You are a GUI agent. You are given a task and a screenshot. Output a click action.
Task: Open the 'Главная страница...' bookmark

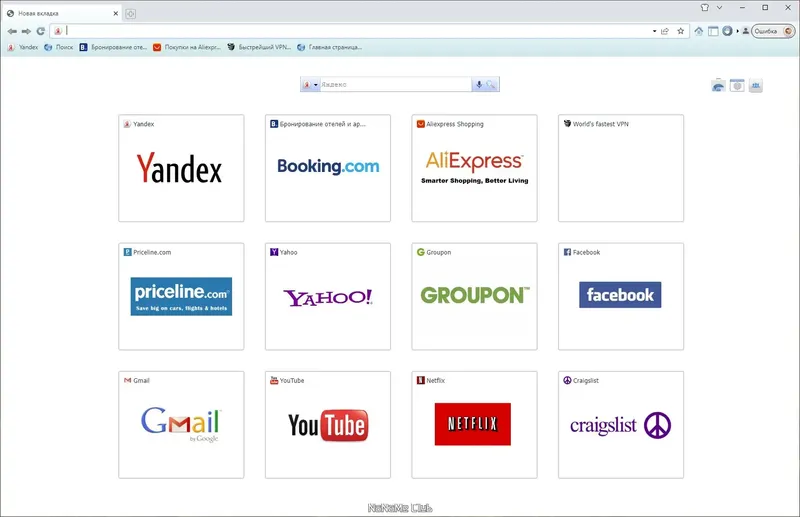pos(330,47)
